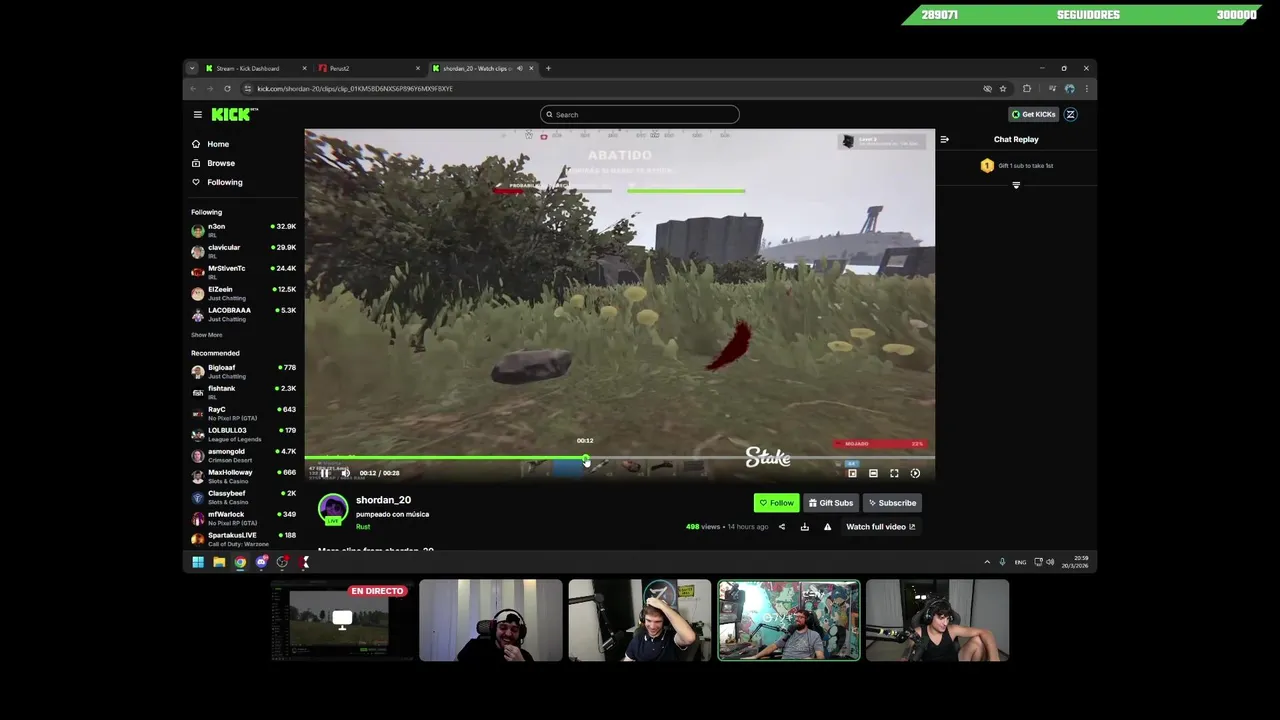Open ElZeein channel in sidebar
The image size is (1280, 720).
click(244, 293)
